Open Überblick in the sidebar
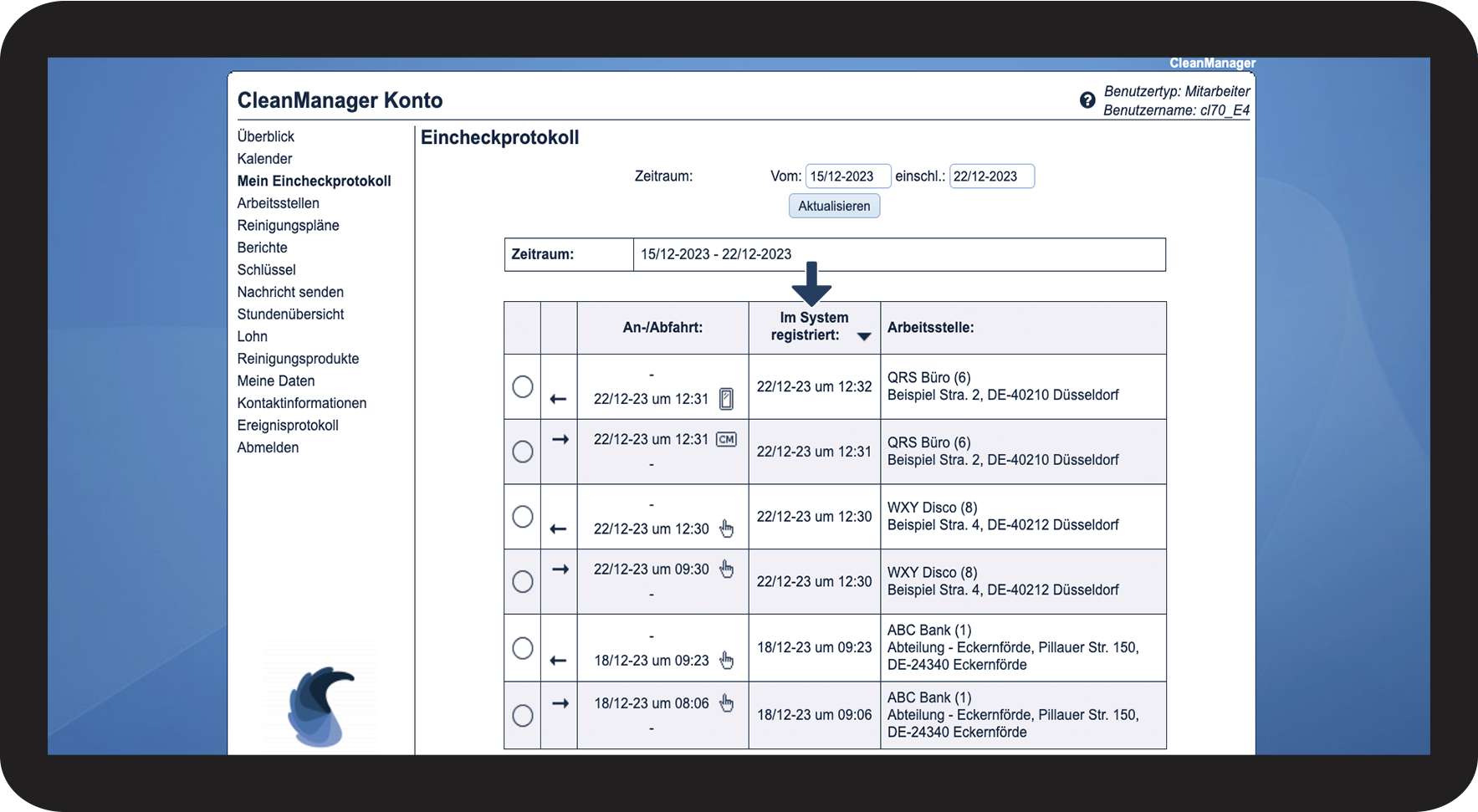 click(x=266, y=136)
